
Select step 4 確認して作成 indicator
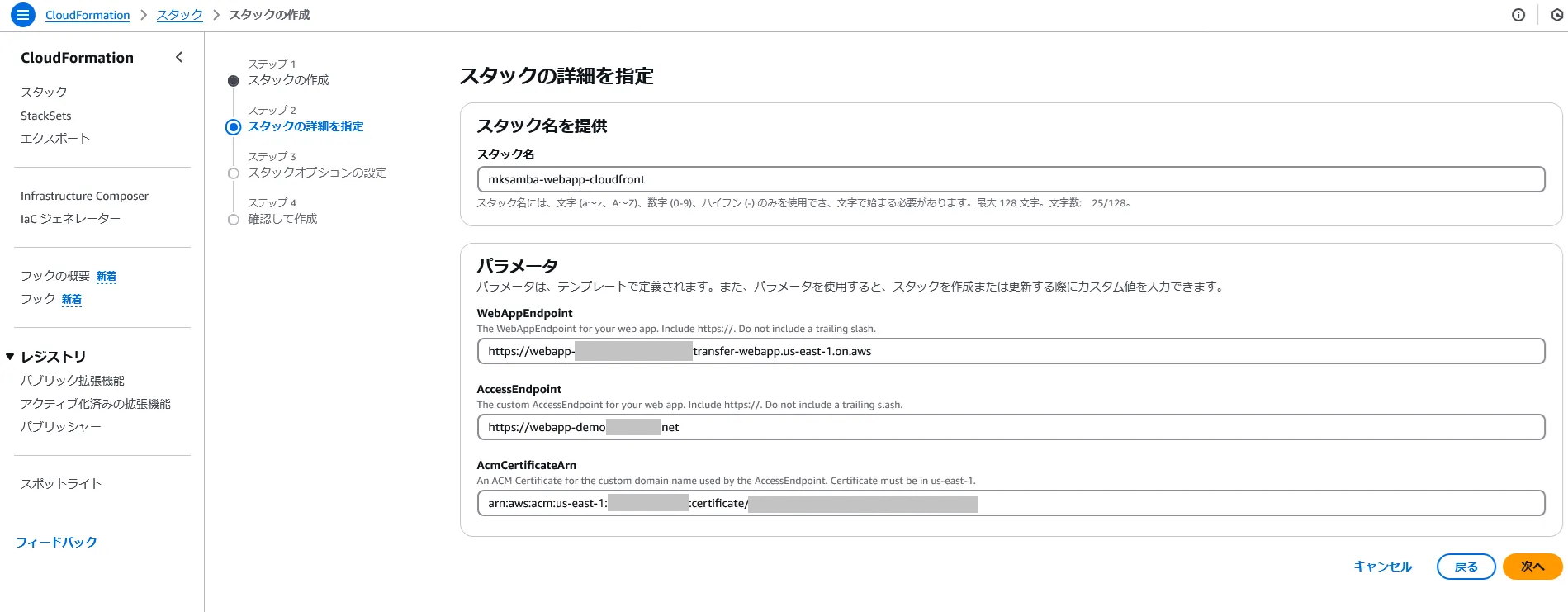tap(233, 220)
